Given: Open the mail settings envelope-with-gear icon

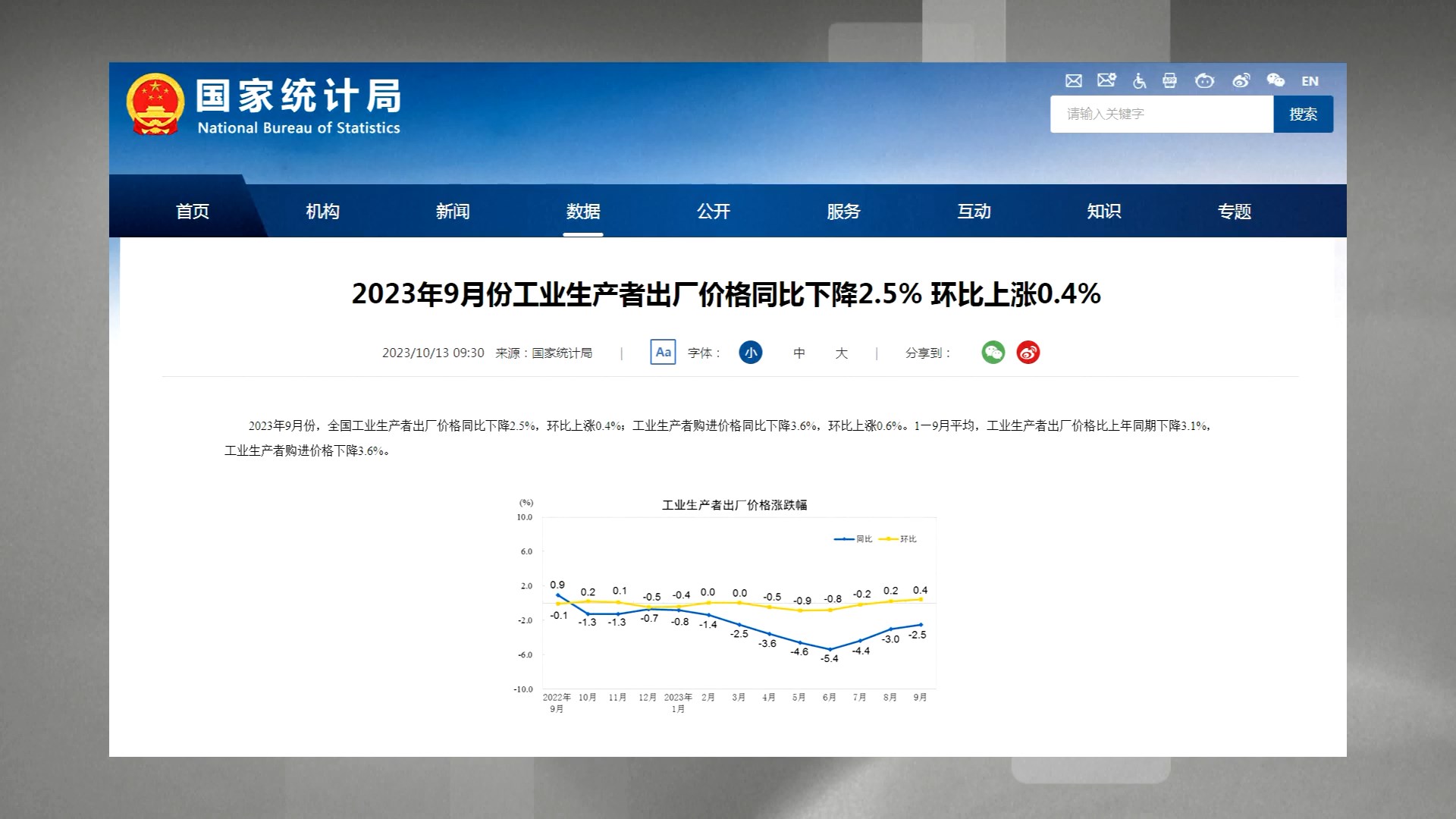Looking at the screenshot, I should pos(1106,80).
